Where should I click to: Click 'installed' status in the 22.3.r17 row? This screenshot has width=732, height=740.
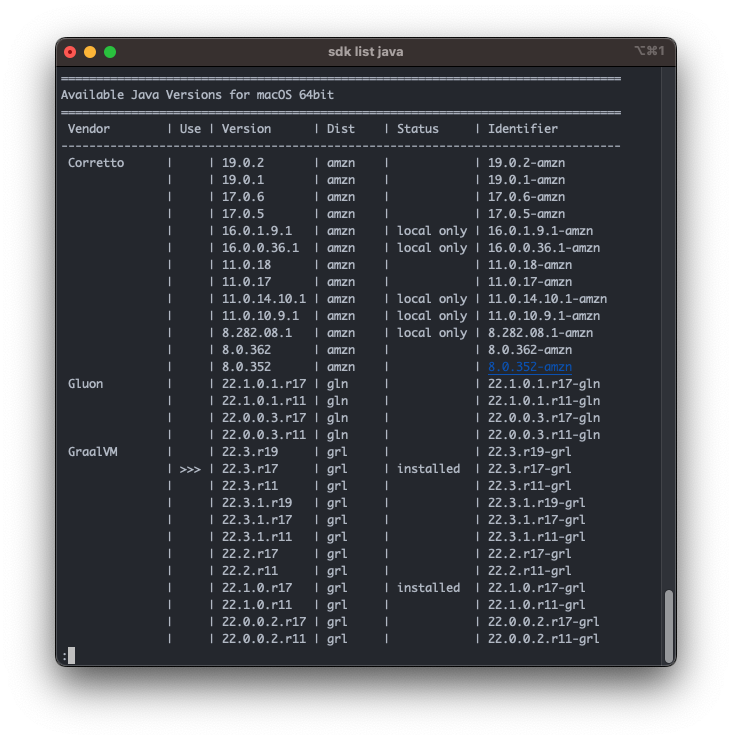point(429,469)
